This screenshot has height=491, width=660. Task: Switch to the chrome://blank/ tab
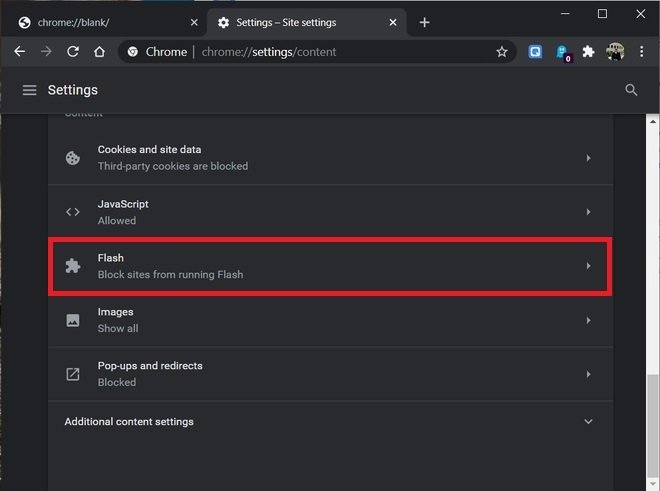[103, 22]
